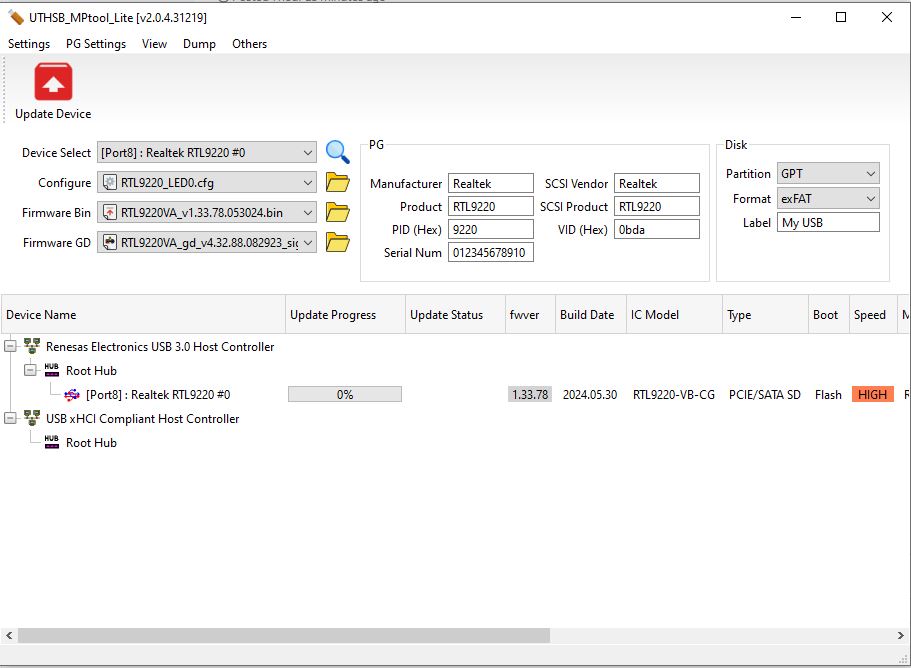Click the 0% update progress bar

(345, 394)
